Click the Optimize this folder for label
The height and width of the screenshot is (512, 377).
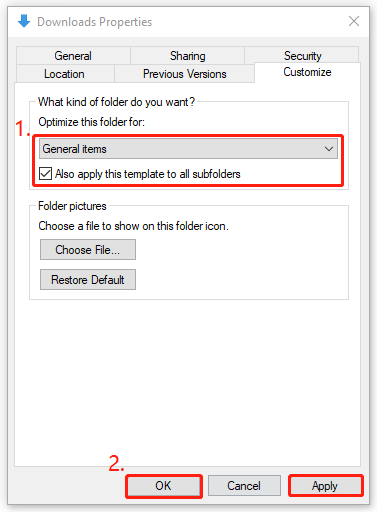click(92, 122)
